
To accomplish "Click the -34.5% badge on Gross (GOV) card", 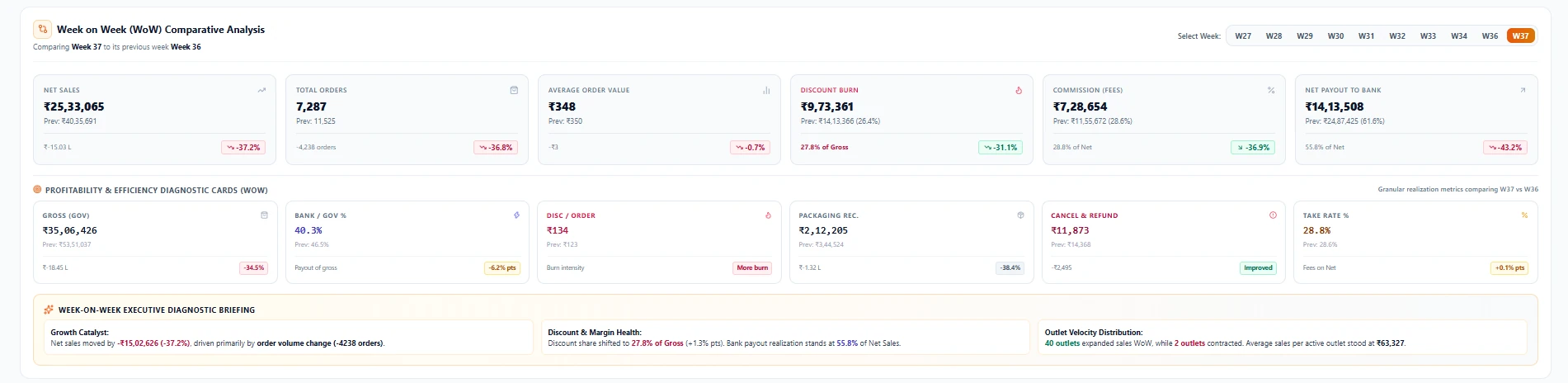I will [x=254, y=267].
